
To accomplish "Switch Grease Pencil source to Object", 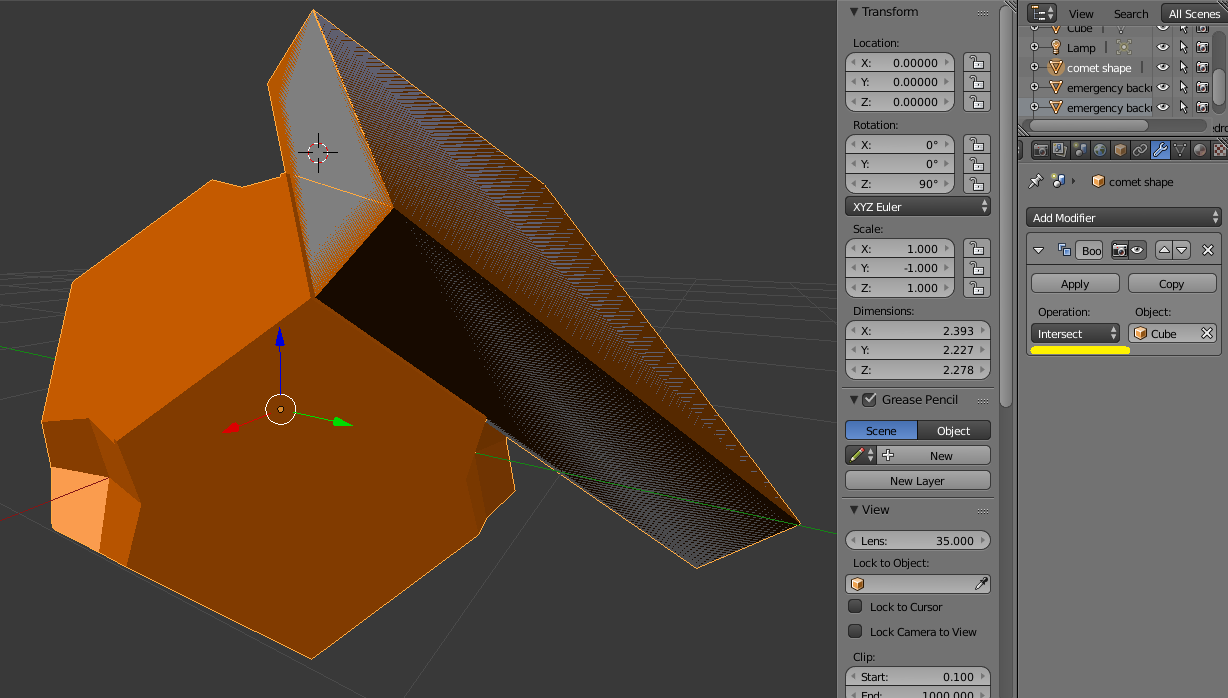I will pyautogui.click(x=953, y=431).
